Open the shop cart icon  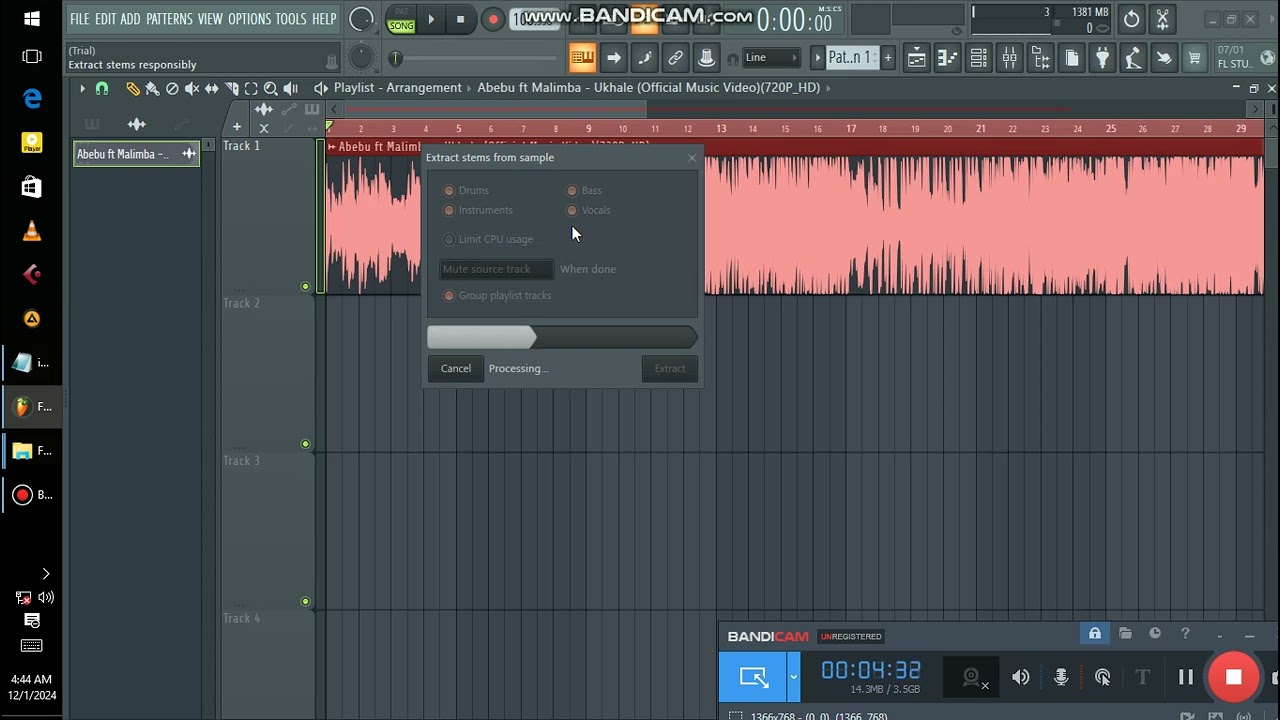tap(1195, 58)
